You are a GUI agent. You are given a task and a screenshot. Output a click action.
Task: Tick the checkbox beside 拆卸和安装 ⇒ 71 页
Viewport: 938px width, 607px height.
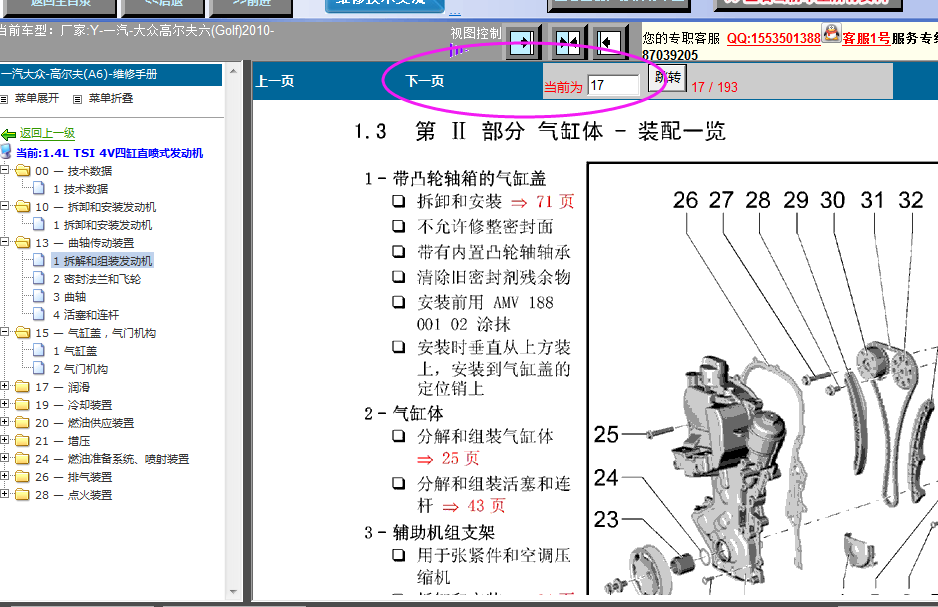click(x=398, y=201)
